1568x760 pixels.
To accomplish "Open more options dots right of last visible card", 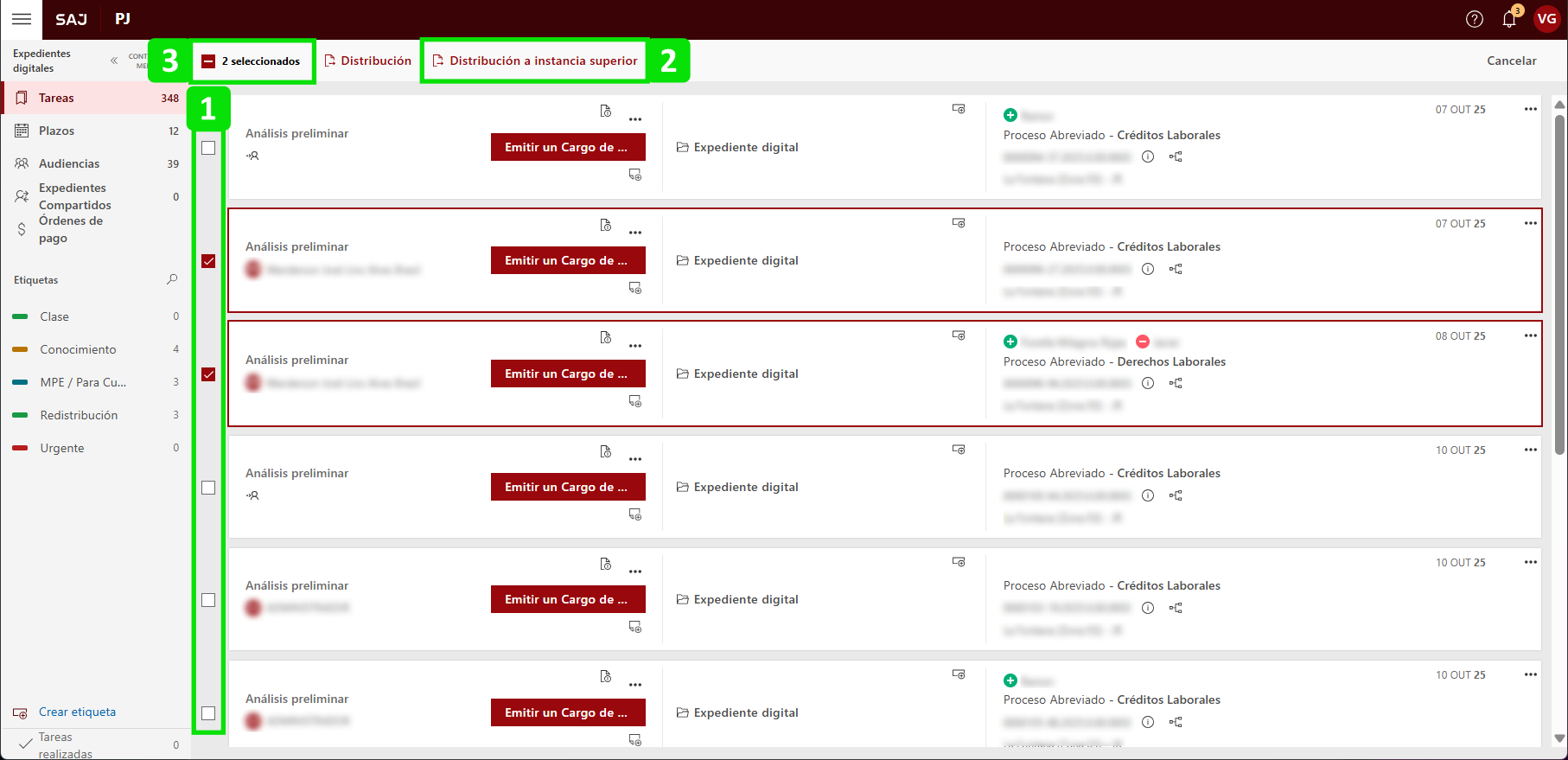I will 1531,674.
